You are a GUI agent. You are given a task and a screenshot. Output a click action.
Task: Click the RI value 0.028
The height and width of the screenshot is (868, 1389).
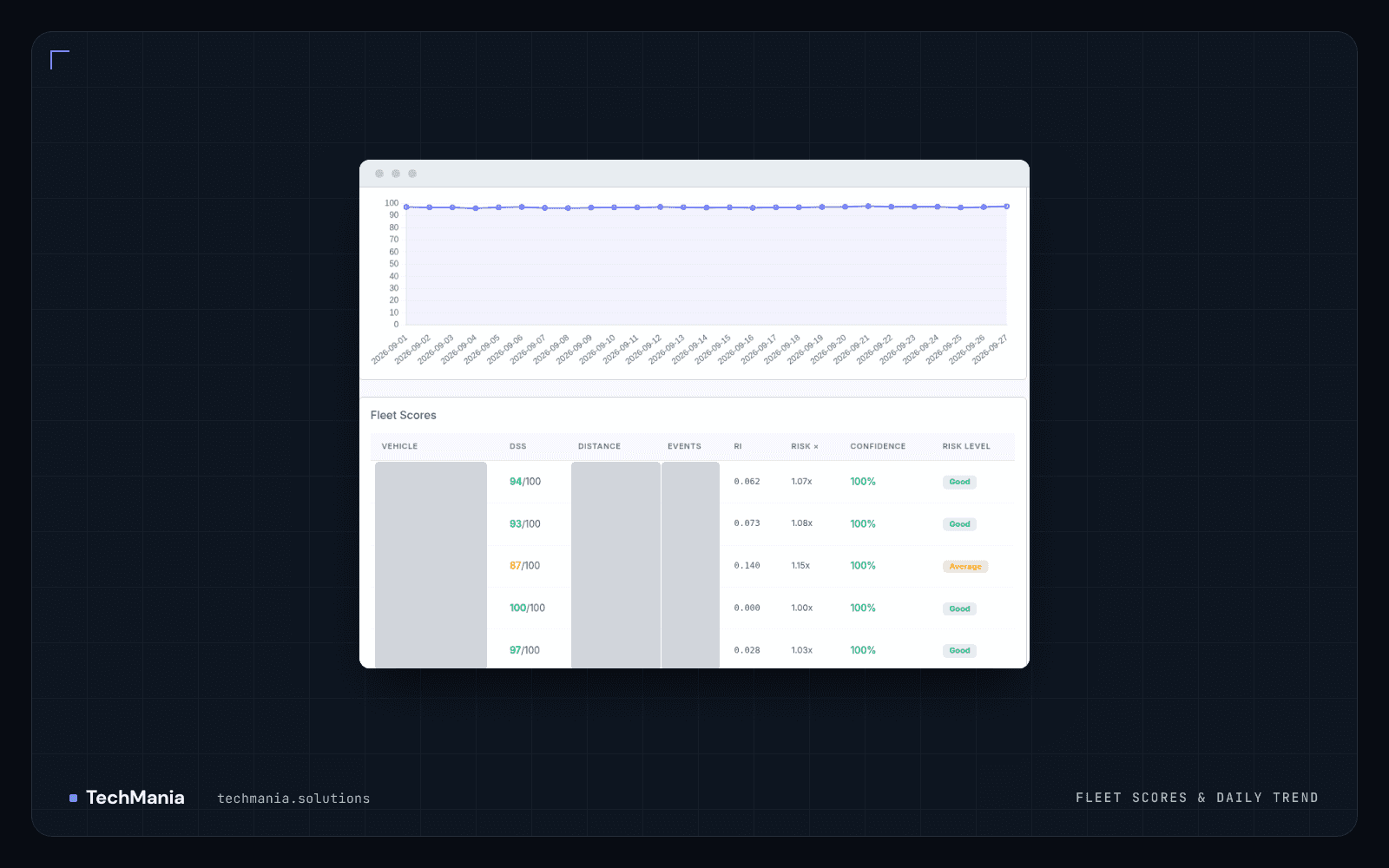[x=747, y=650]
